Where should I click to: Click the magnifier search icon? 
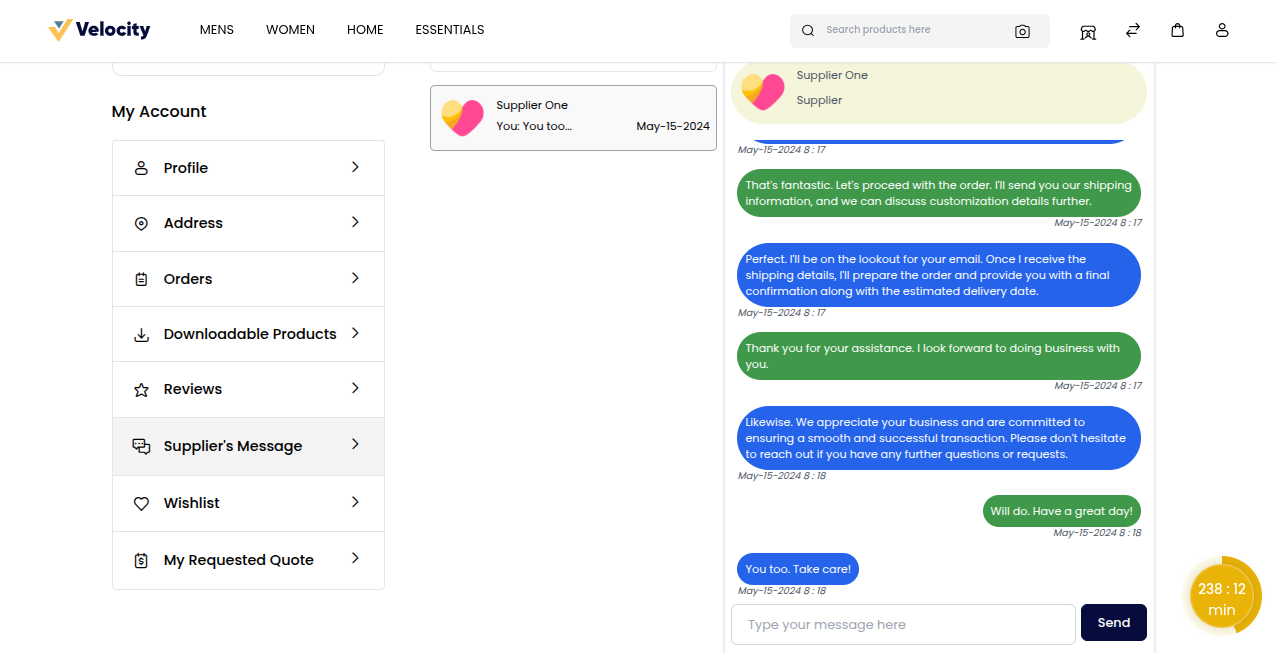pyautogui.click(x=808, y=31)
